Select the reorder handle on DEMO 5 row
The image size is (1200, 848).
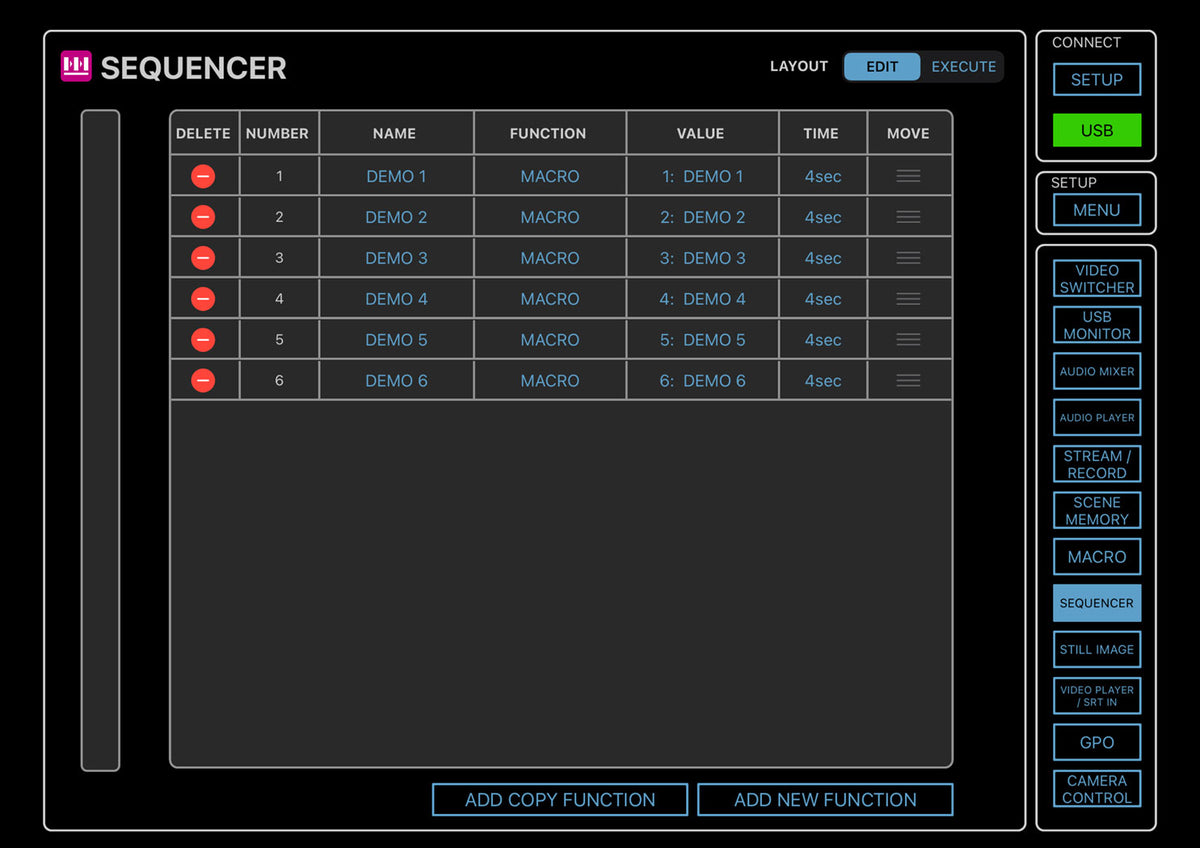coord(908,340)
